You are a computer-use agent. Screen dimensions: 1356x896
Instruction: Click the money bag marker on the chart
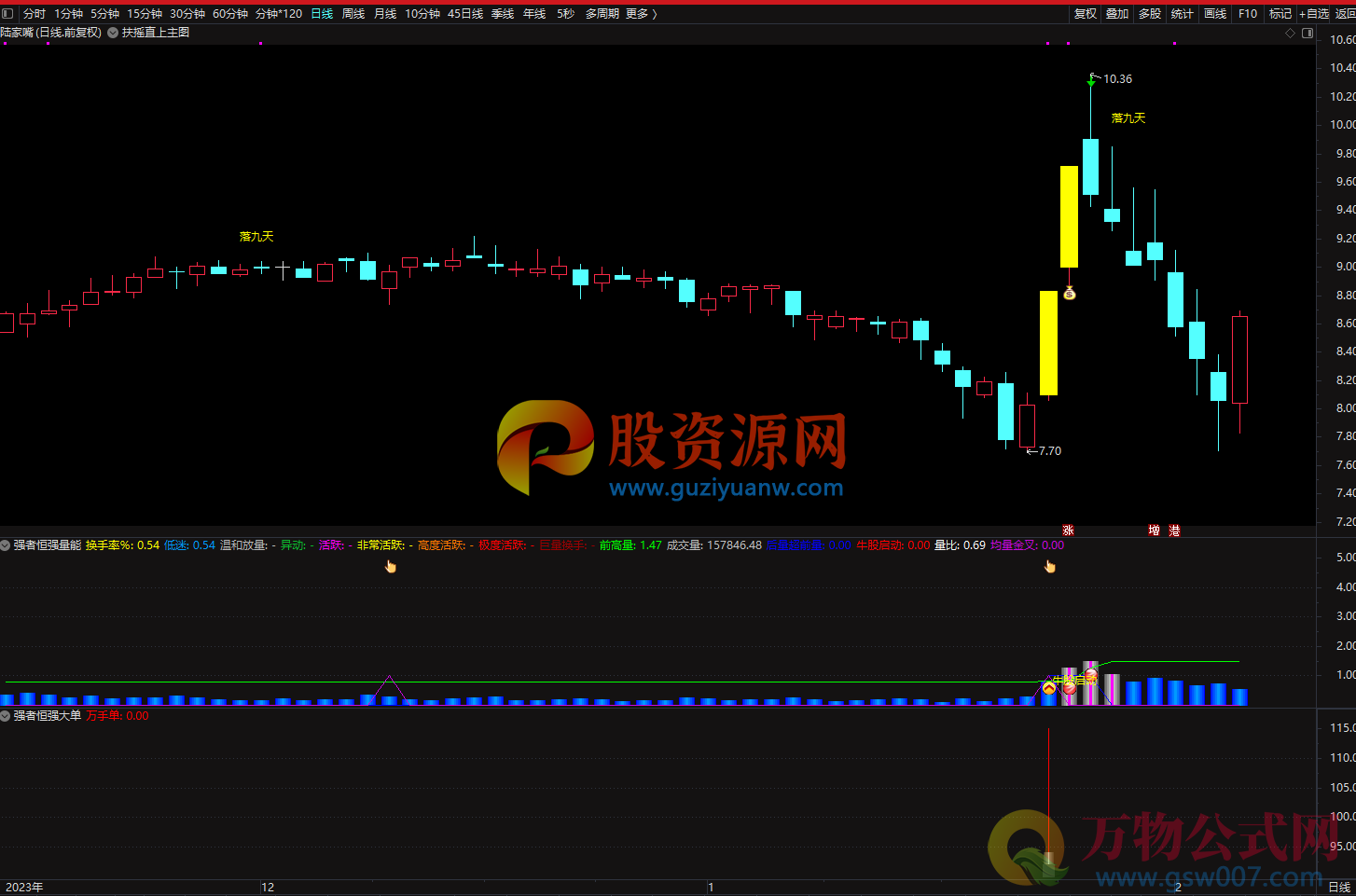click(x=1070, y=294)
